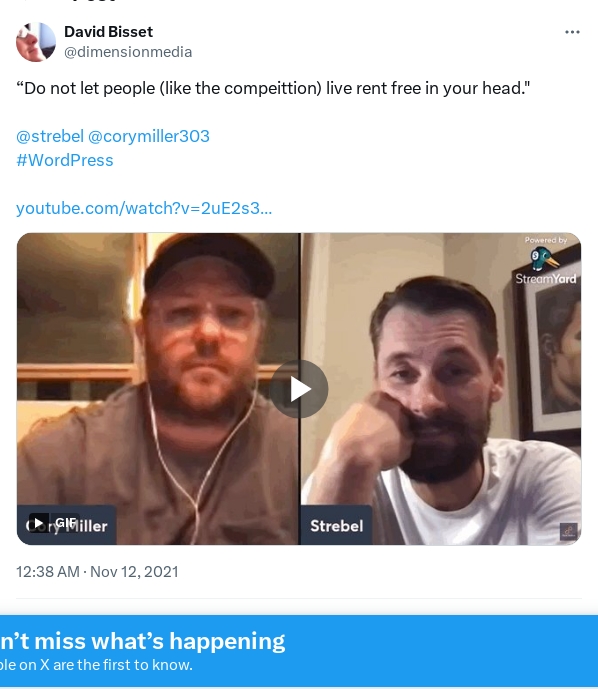Open the @strebel mention

click(x=50, y=136)
